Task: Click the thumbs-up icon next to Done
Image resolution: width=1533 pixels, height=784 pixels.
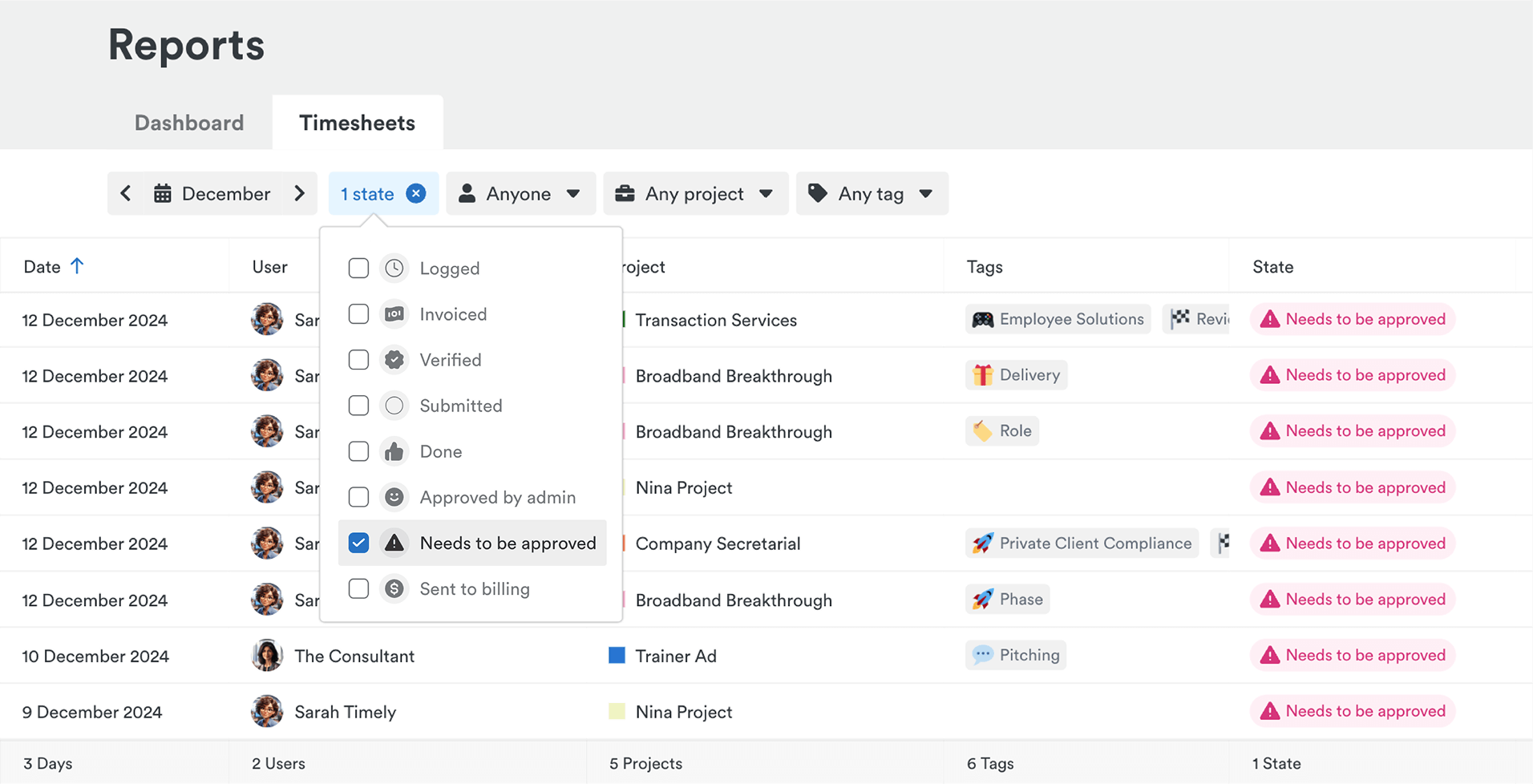Action: pos(394,451)
